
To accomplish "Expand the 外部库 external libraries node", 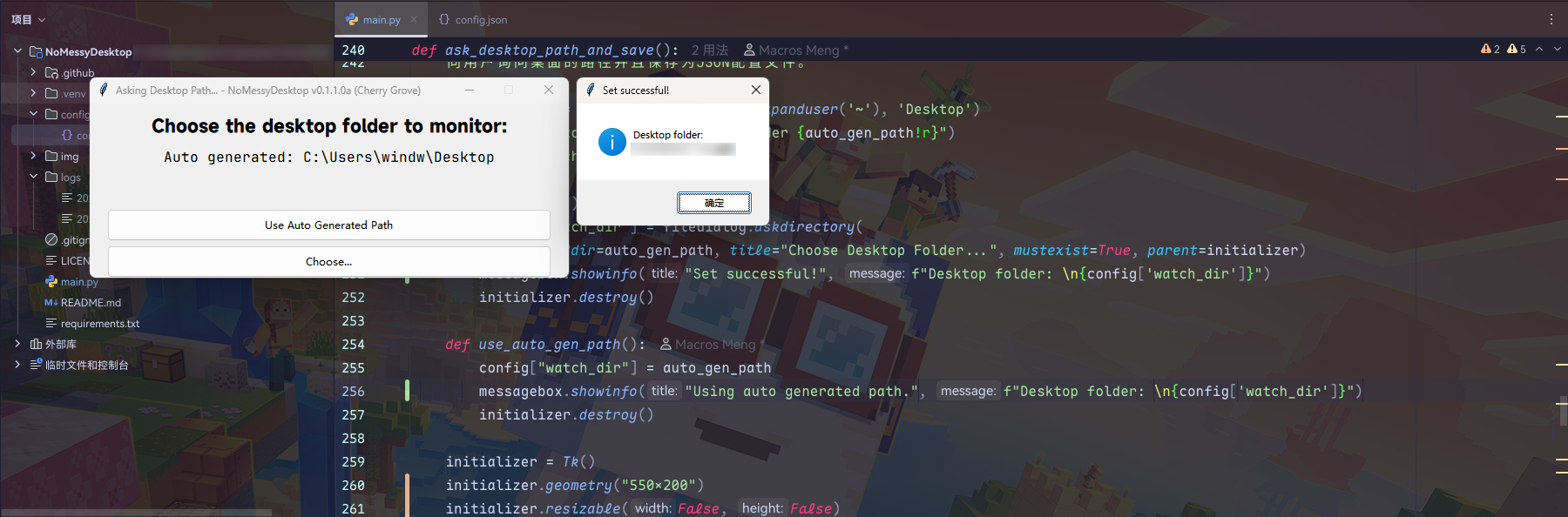I will pos(17,344).
